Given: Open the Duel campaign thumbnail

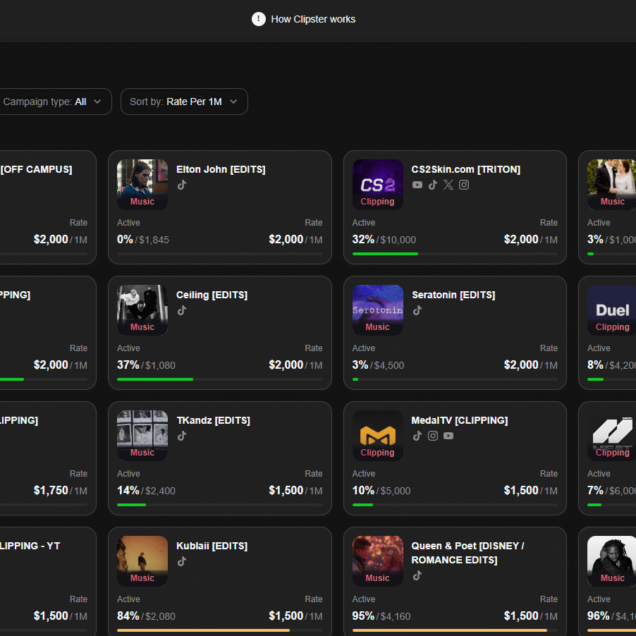Looking at the screenshot, I should 612,310.
